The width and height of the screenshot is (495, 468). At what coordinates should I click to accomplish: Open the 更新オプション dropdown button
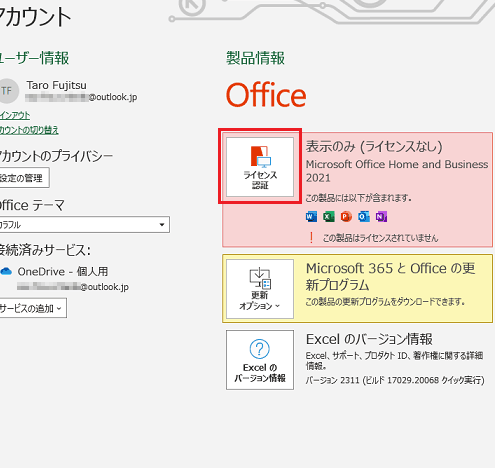[260, 289]
